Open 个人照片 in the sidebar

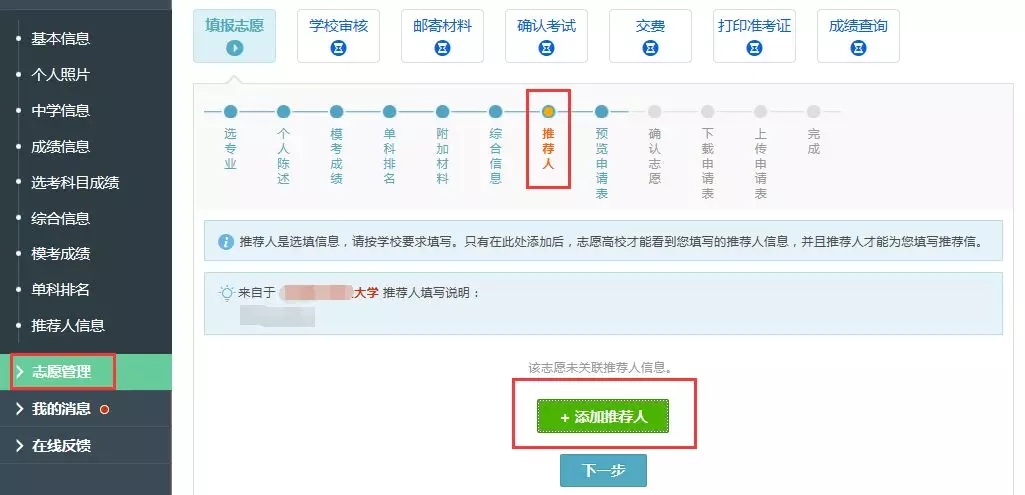pyautogui.click(x=60, y=75)
